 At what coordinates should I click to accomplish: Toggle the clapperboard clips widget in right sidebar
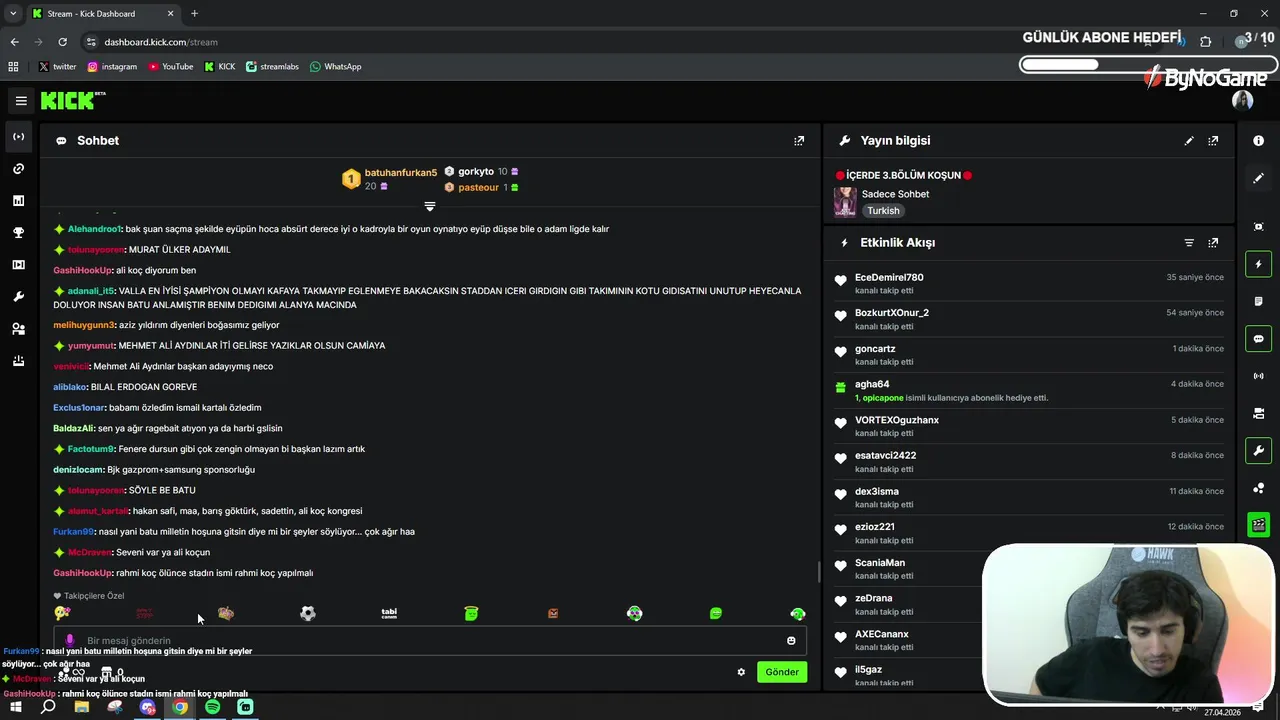1259,525
